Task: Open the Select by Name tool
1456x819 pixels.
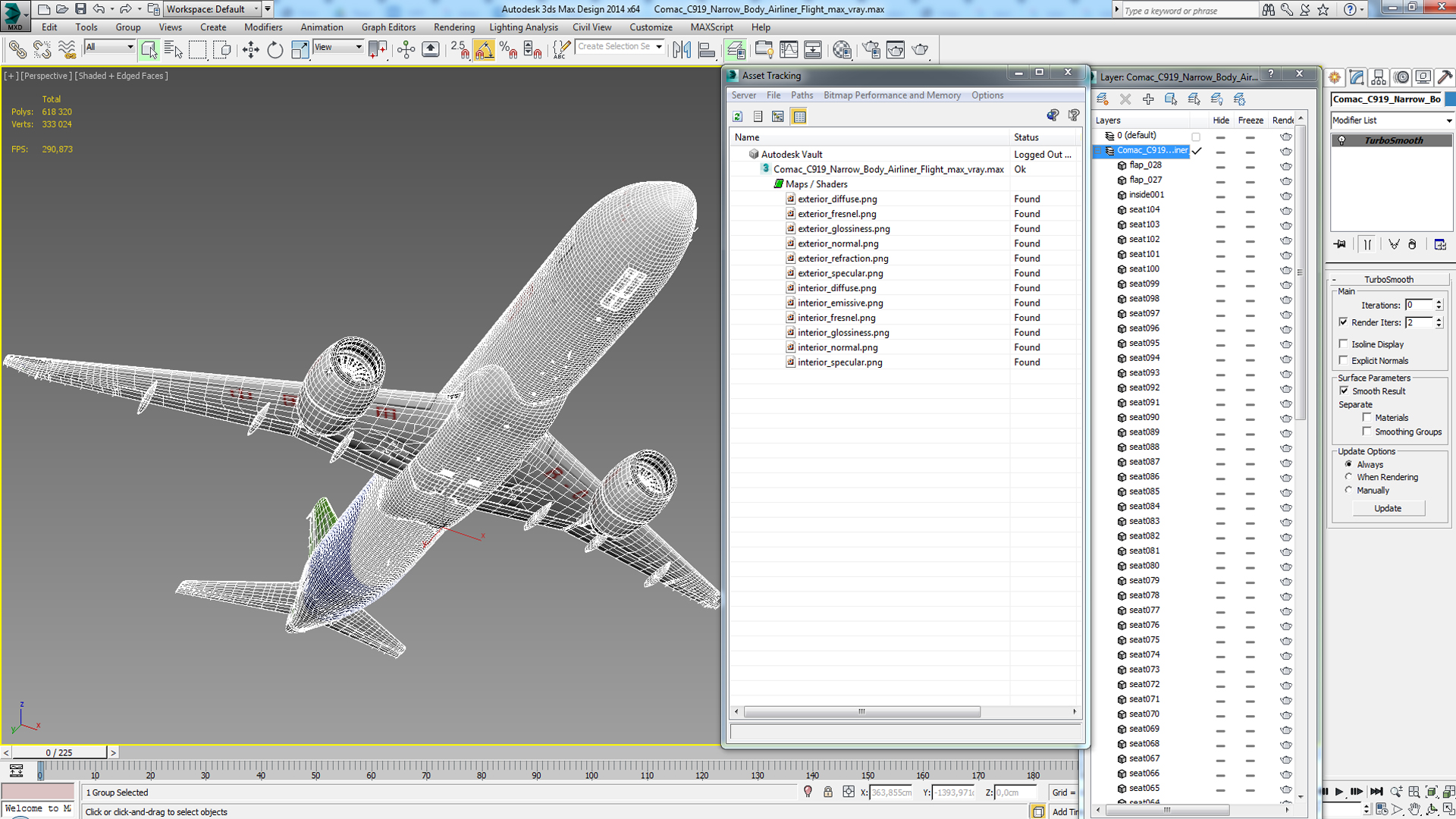Action: [x=173, y=50]
